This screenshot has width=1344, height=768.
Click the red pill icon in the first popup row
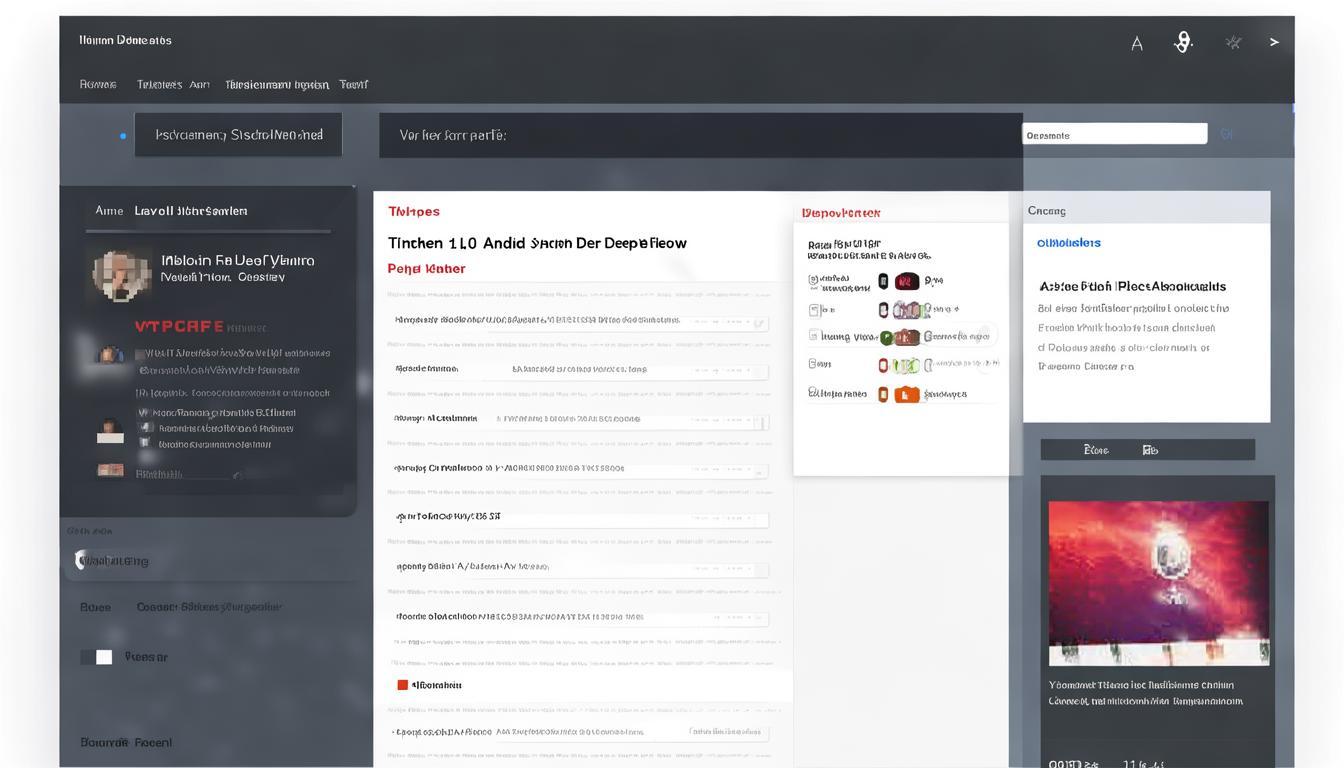pyautogui.click(x=907, y=281)
